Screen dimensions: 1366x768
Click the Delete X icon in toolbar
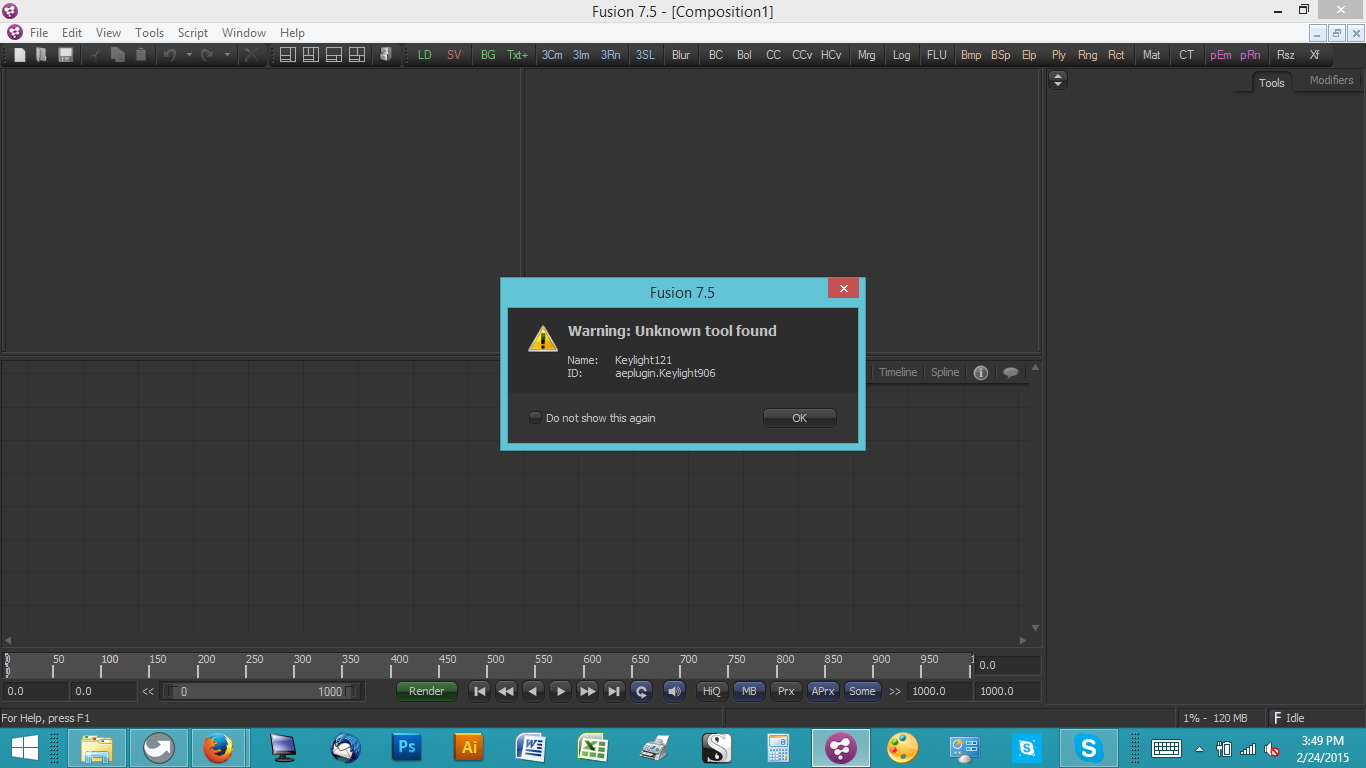[x=251, y=55]
